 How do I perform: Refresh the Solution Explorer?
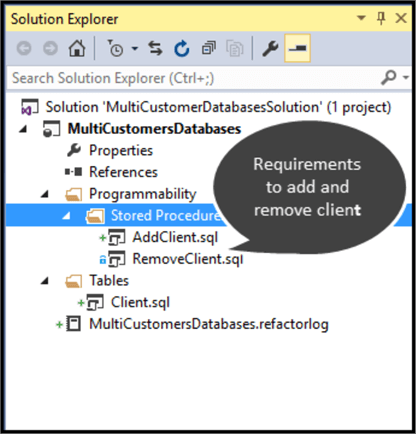click(182, 48)
